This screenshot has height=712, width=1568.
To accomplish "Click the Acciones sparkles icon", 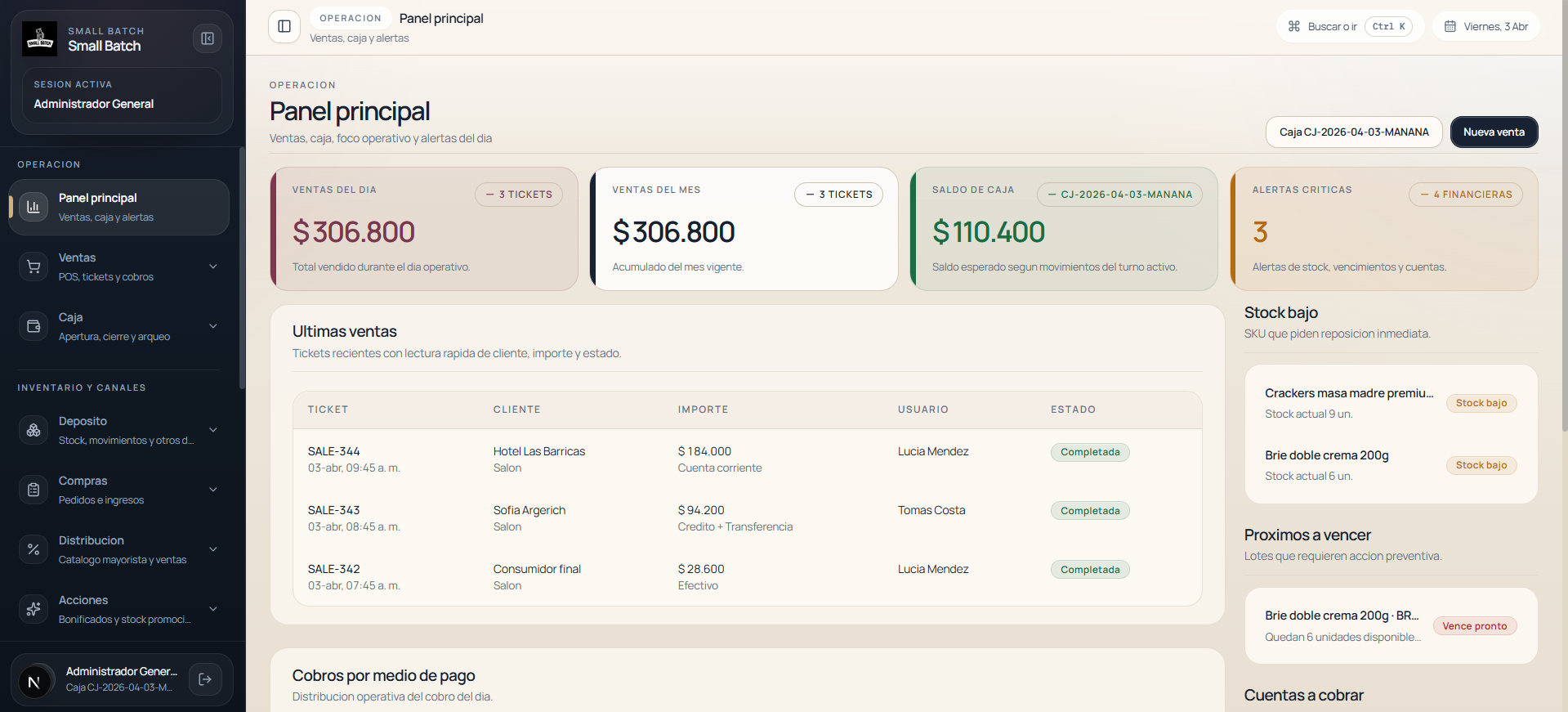I will click(x=34, y=609).
